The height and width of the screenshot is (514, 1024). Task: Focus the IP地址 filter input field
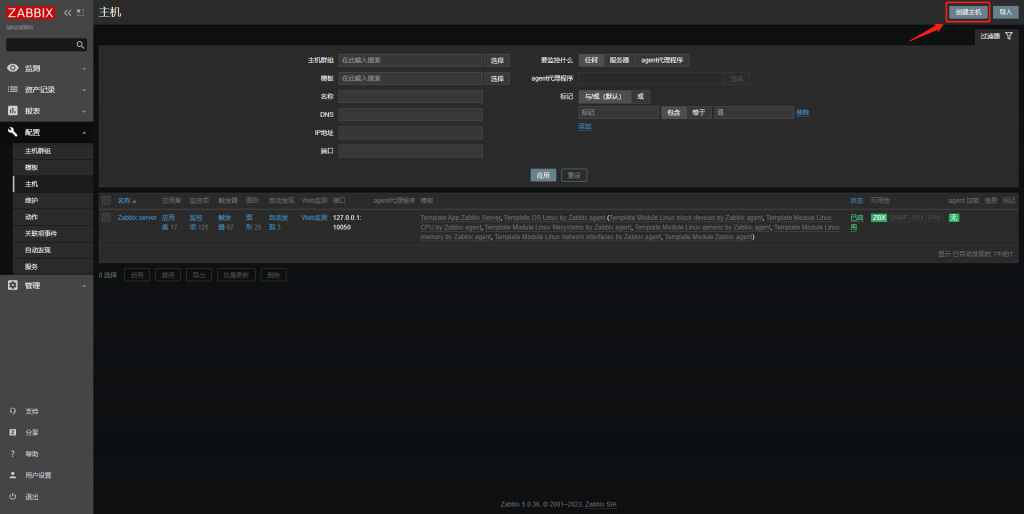point(410,133)
